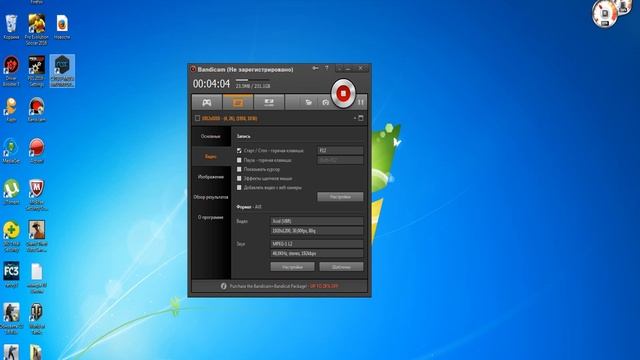Open the Far Cry 3 desktop shortcut
The image size is (640, 360).
11,275
